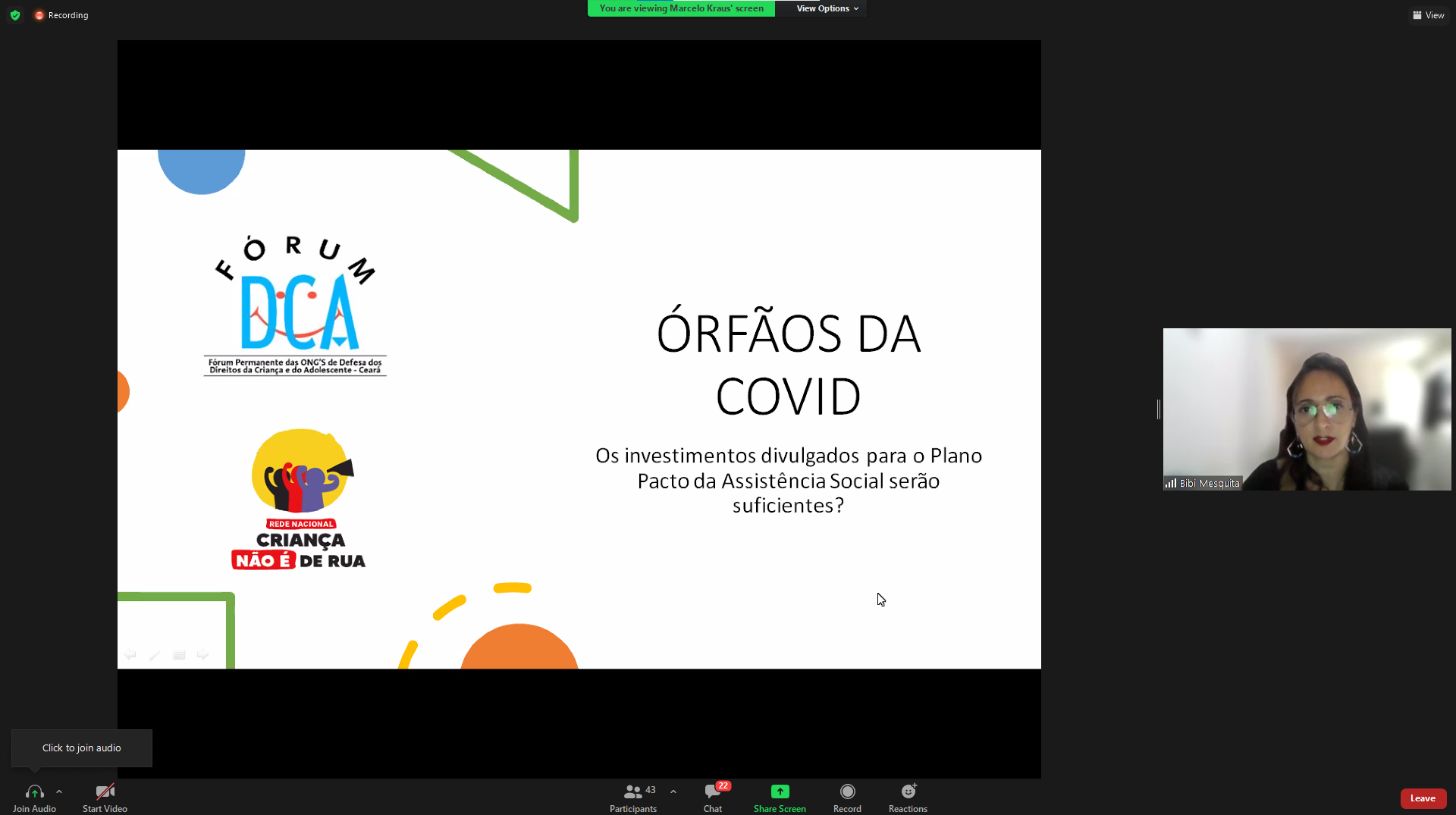Expand the View Options dropdown
This screenshot has width=1456, height=815.
(827, 8)
